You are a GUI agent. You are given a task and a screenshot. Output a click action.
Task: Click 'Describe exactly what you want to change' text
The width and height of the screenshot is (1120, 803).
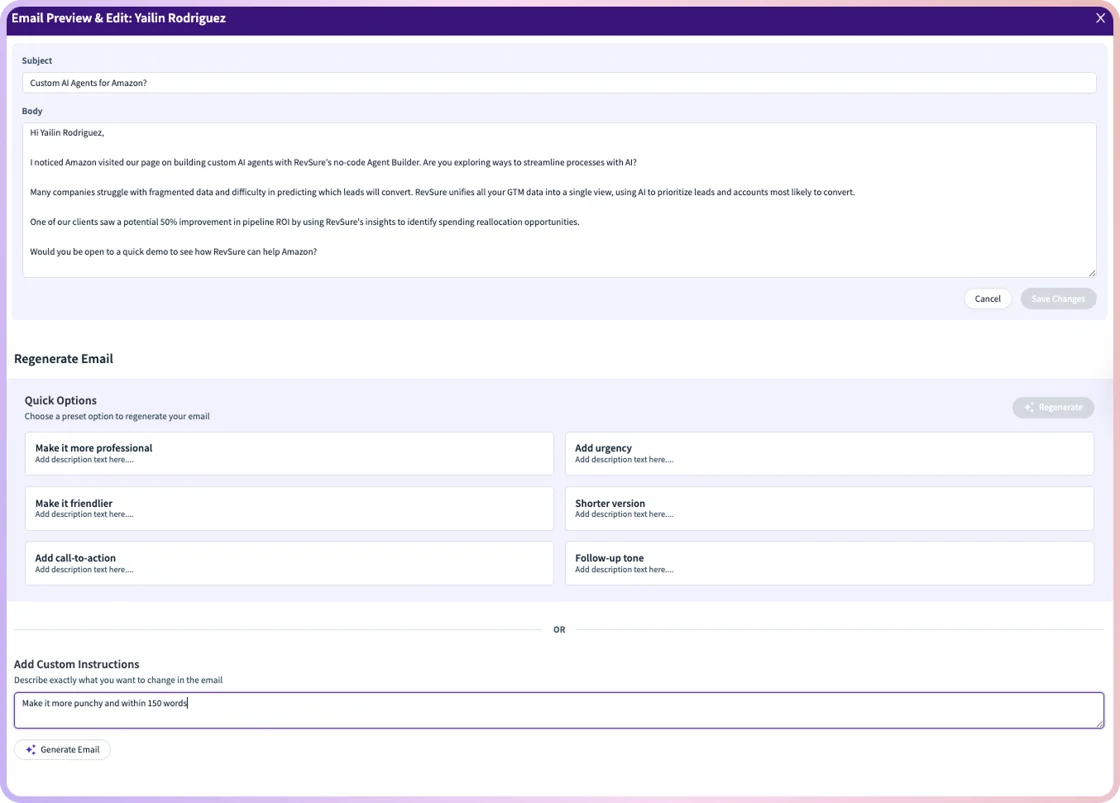[119, 680]
